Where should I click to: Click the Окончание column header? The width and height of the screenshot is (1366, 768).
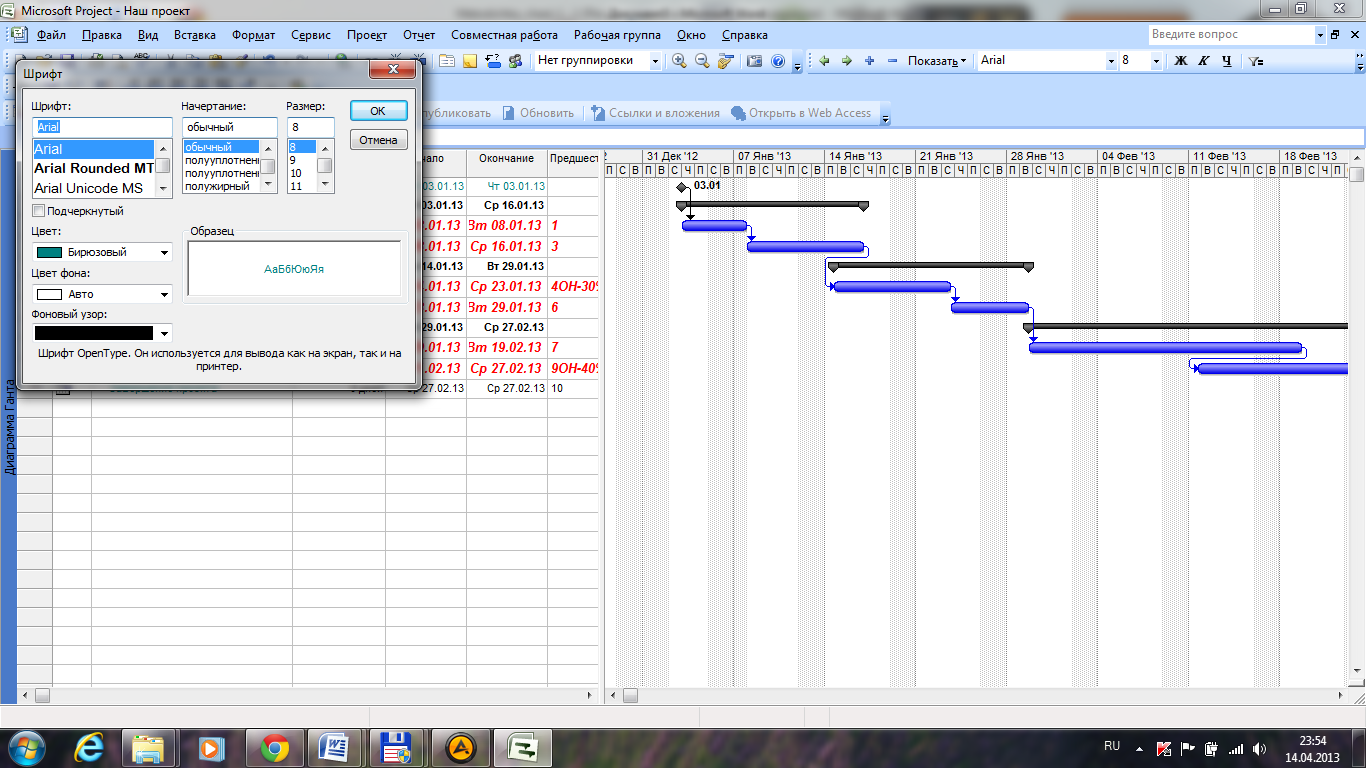click(506, 158)
